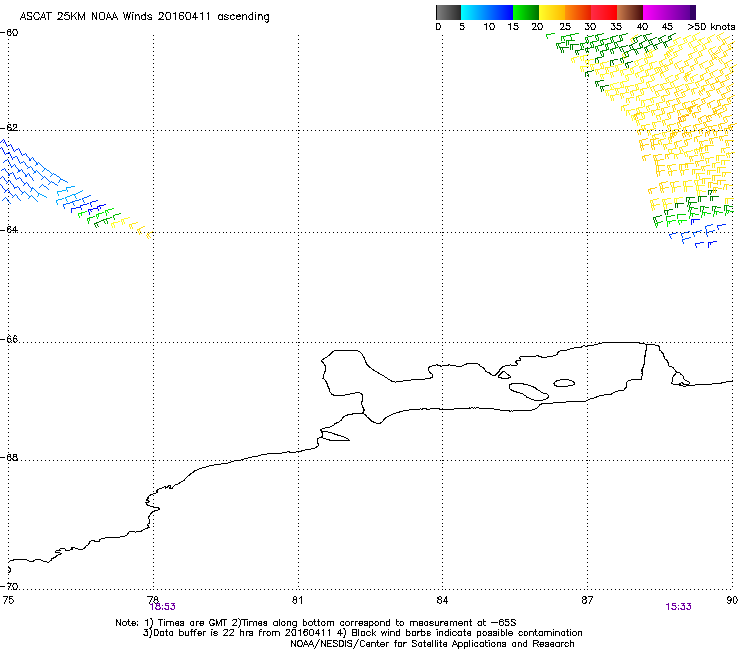
Task: Click the -64 latitude axis label
Action: (x=10, y=230)
